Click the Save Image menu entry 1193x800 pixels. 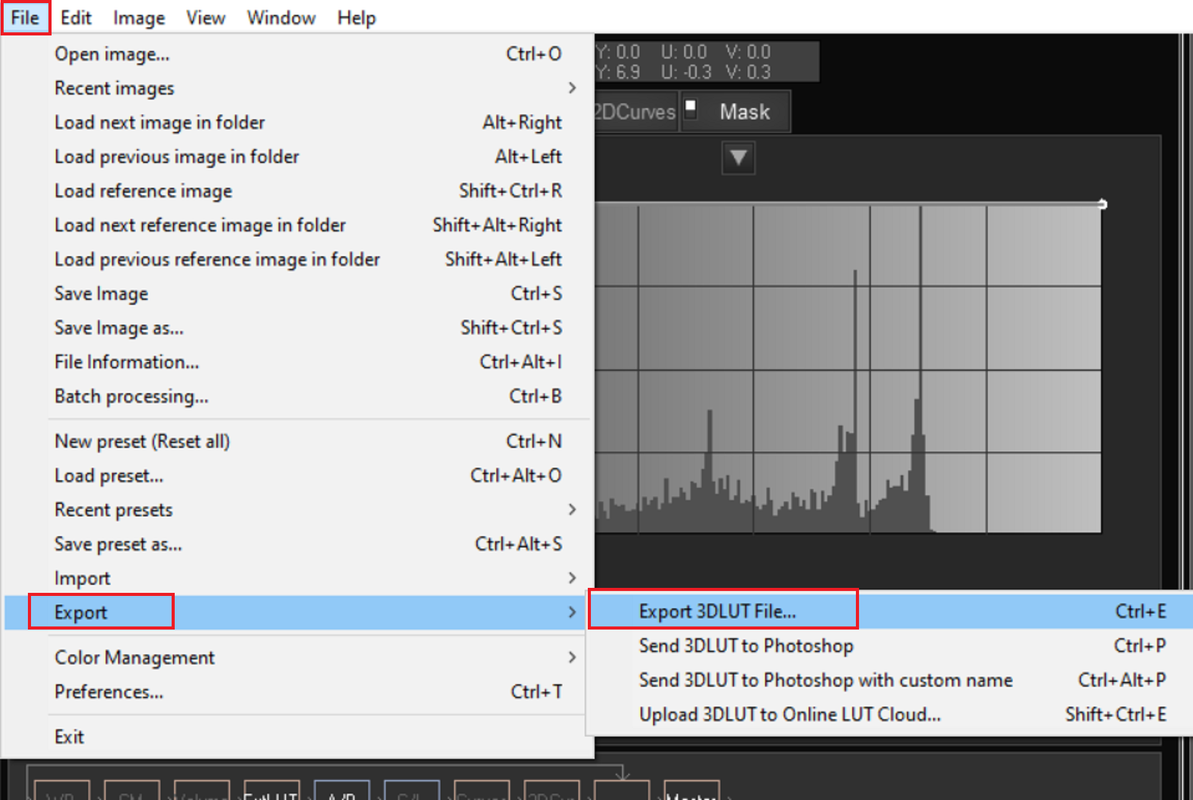point(297,294)
